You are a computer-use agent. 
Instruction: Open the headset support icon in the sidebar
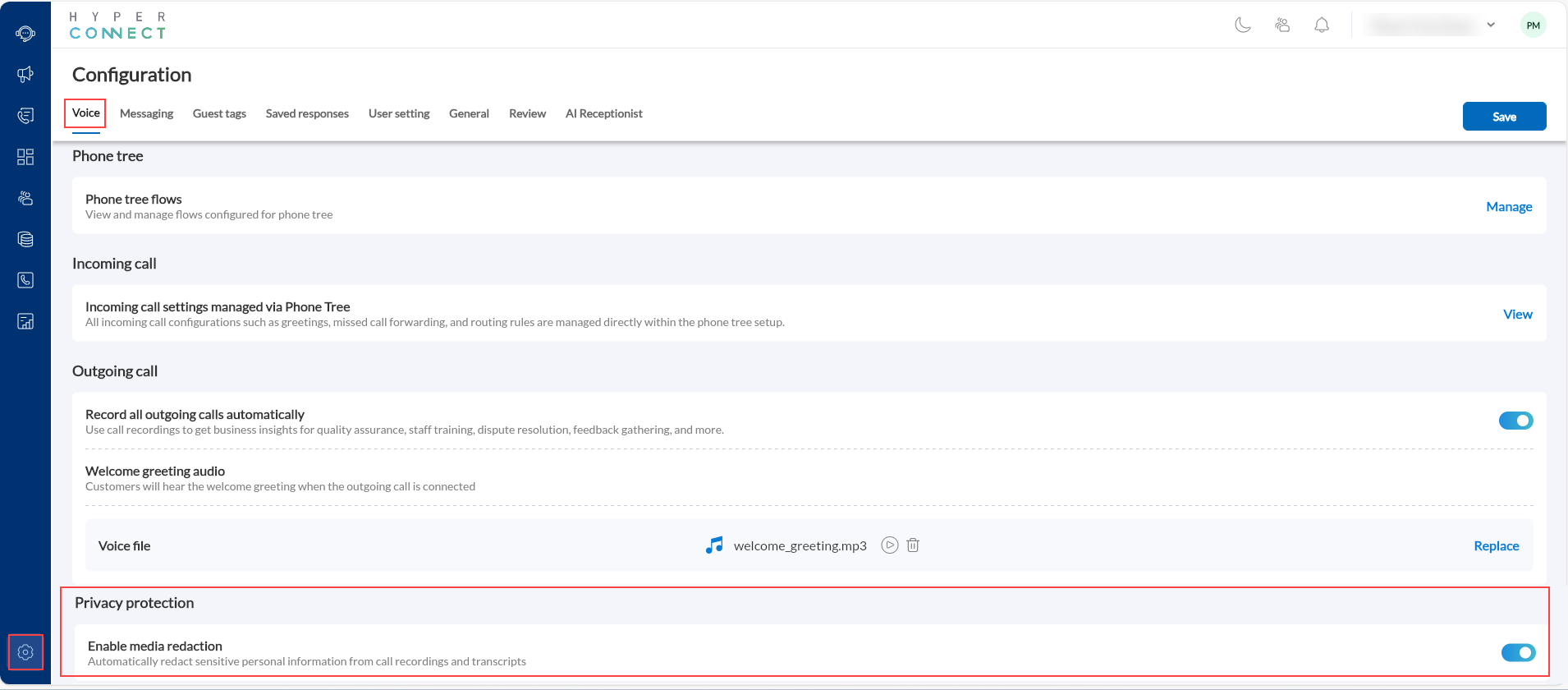point(25,34)
